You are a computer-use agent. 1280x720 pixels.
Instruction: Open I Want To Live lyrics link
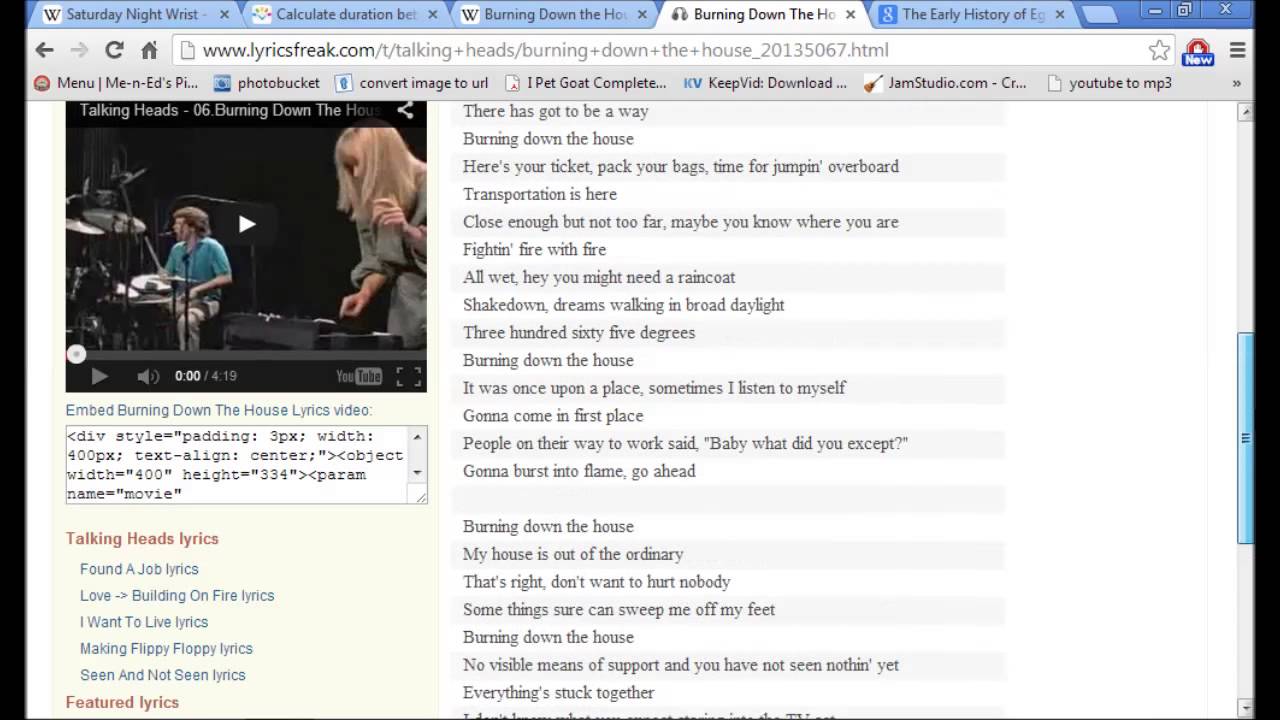[x=144, y=622]
